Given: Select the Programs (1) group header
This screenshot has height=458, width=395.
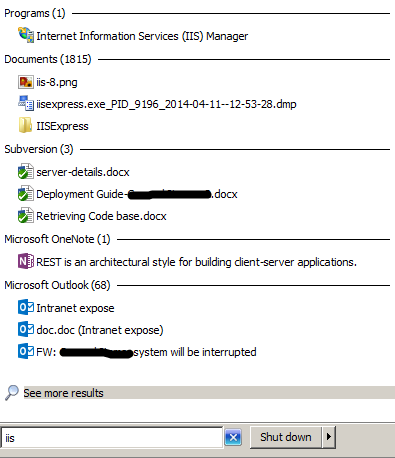Looking at the screenshot, I should (35, 13).
